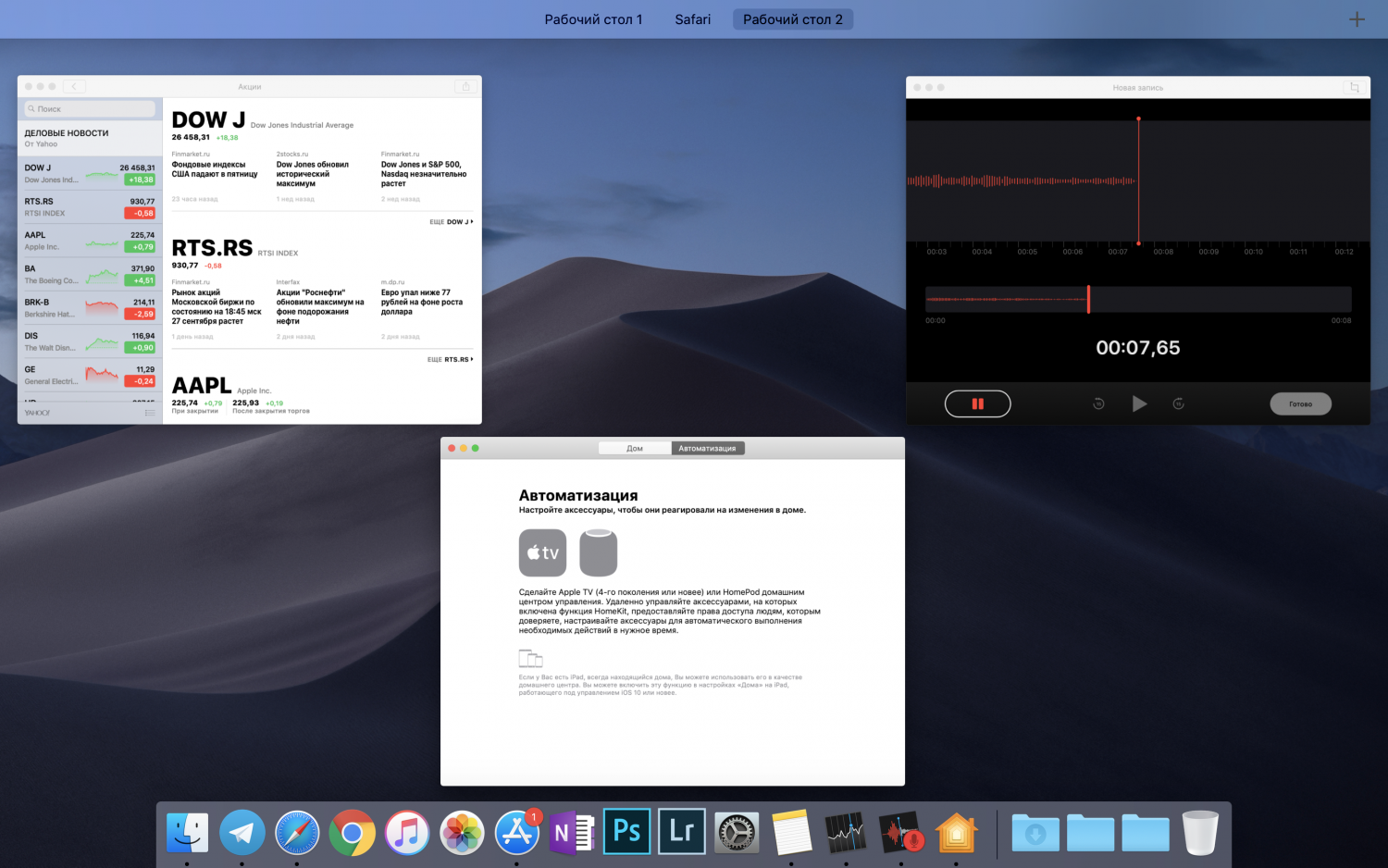
Task: Click list edit icon at Stocks sidebar bottom
Action: [150, 413]
